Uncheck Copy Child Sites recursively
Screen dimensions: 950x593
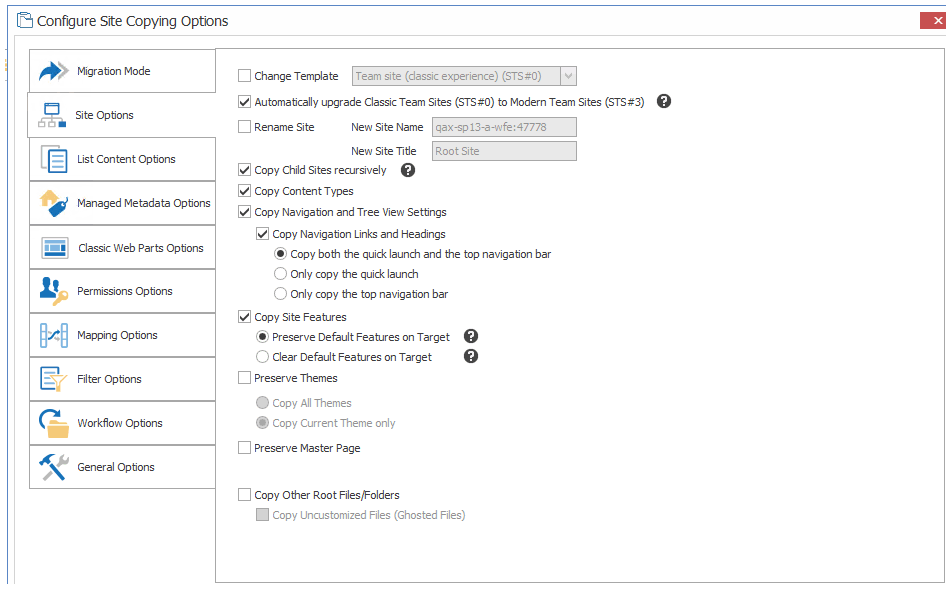244,170
